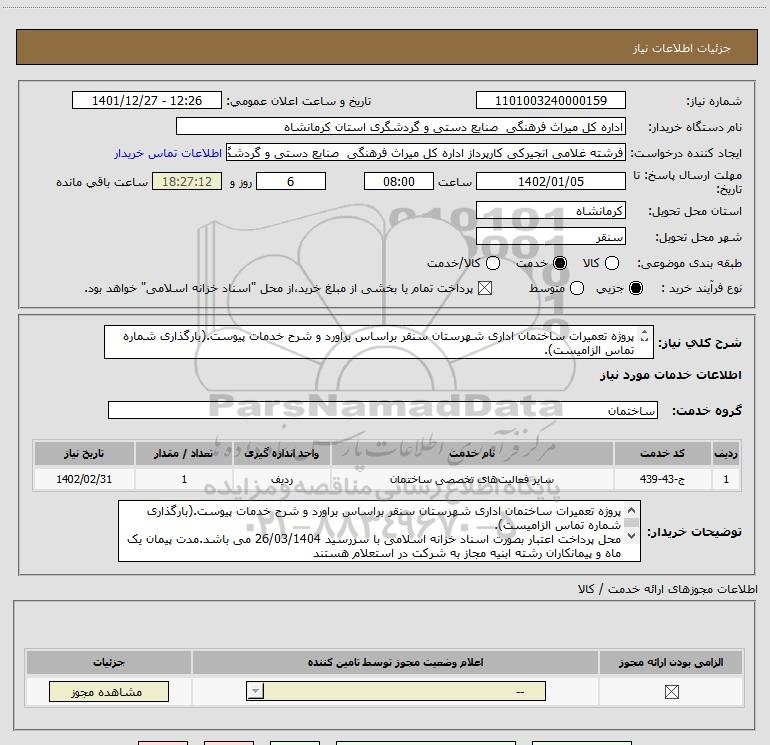The height and width of the screenshot is (745, 770).
Task: Select the متوسط purchase type radio
Action: pos(577,288)
